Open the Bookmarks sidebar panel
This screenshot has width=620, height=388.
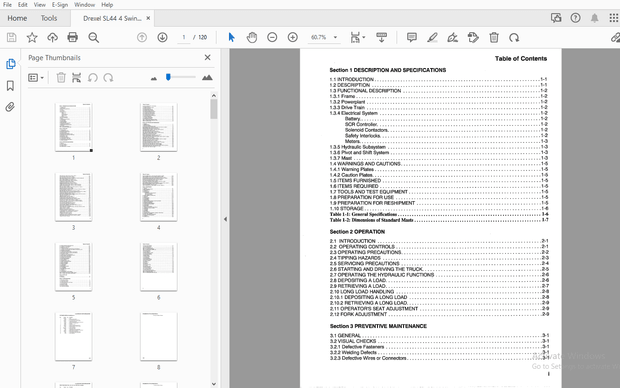[10, 85]
